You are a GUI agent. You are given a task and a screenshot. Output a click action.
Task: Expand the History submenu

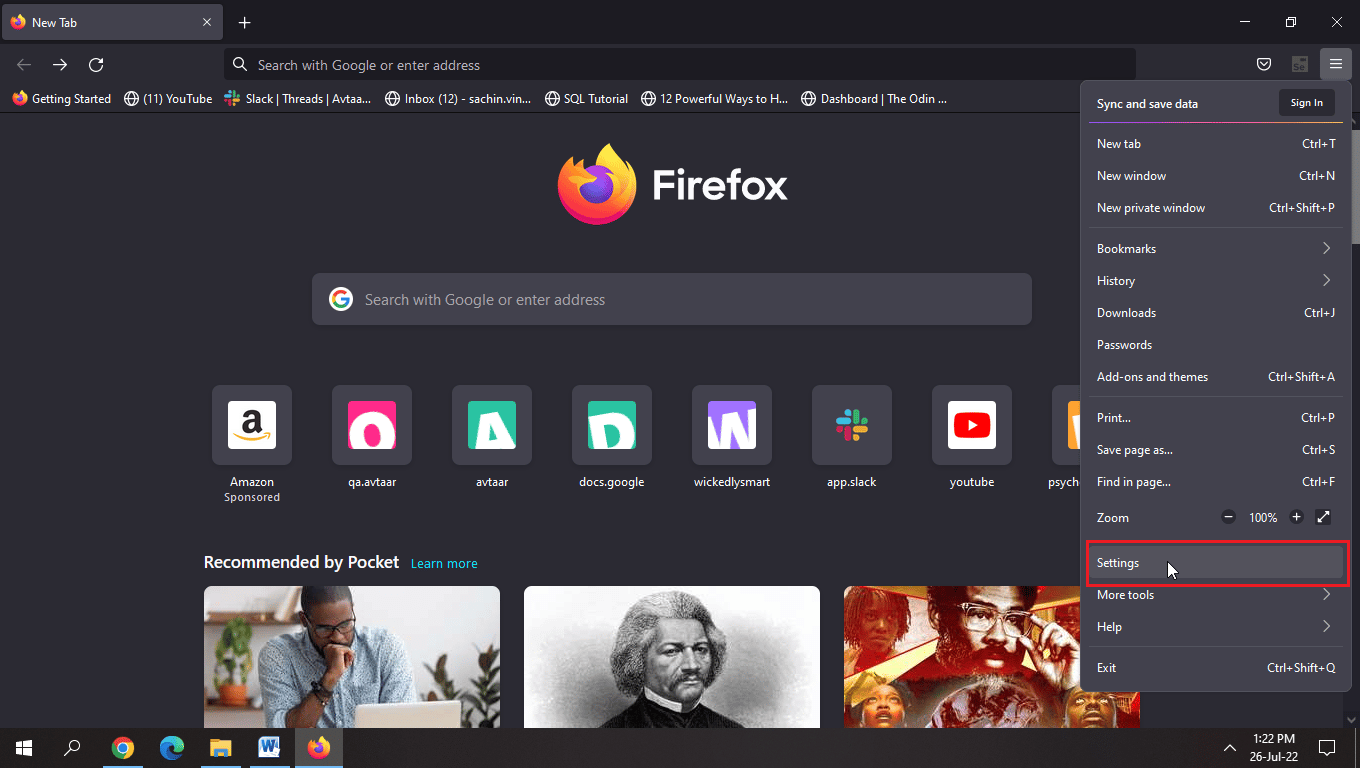pyautogui.click(x=1215, y=280)
